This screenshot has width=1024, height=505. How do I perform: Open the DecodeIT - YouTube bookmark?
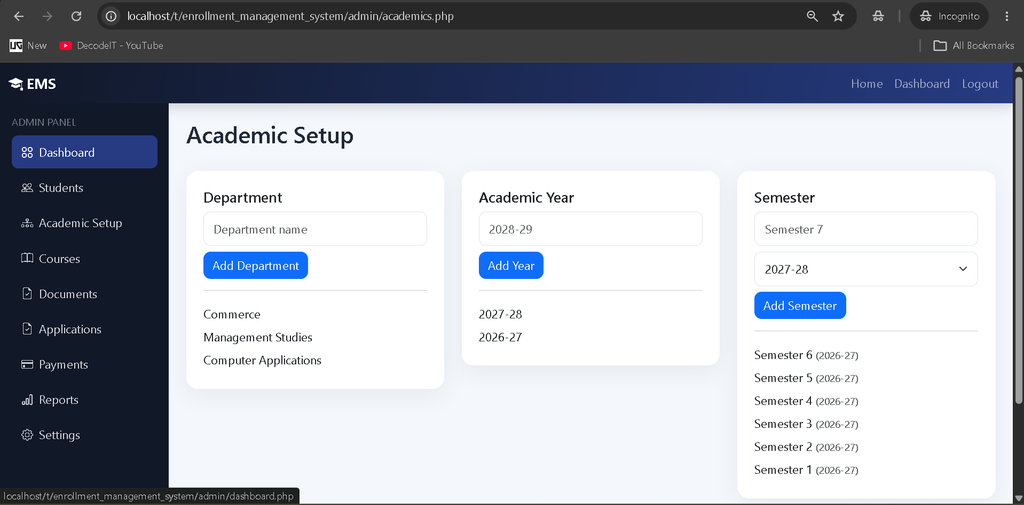[111, 46]
